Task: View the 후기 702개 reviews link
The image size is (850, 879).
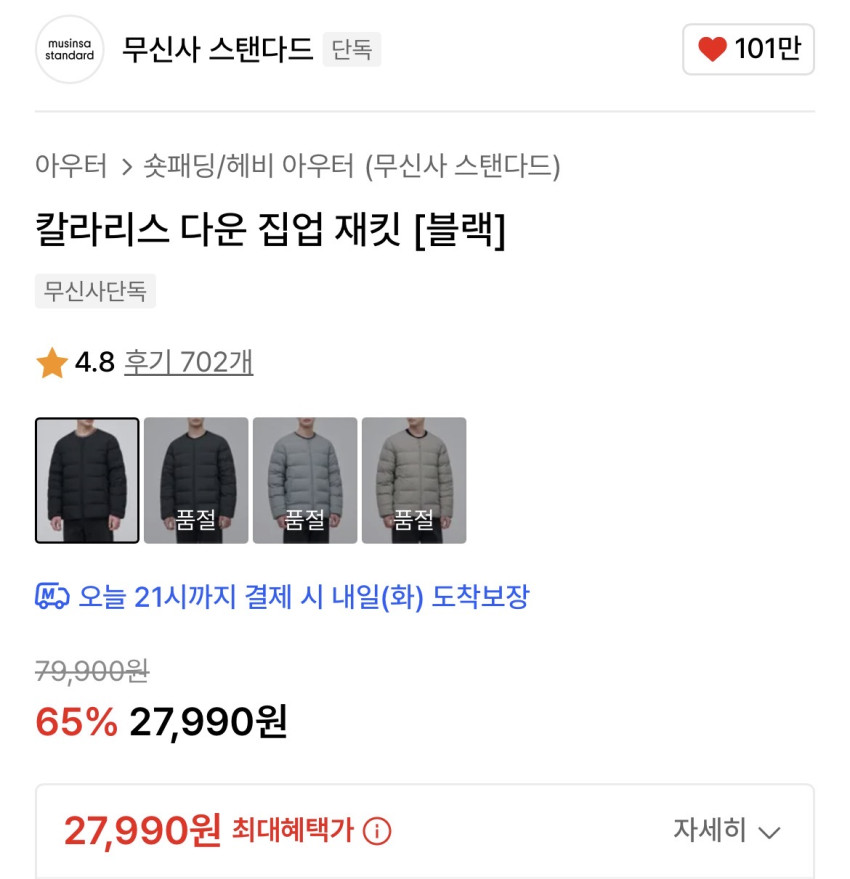Action: click(188, 362)
